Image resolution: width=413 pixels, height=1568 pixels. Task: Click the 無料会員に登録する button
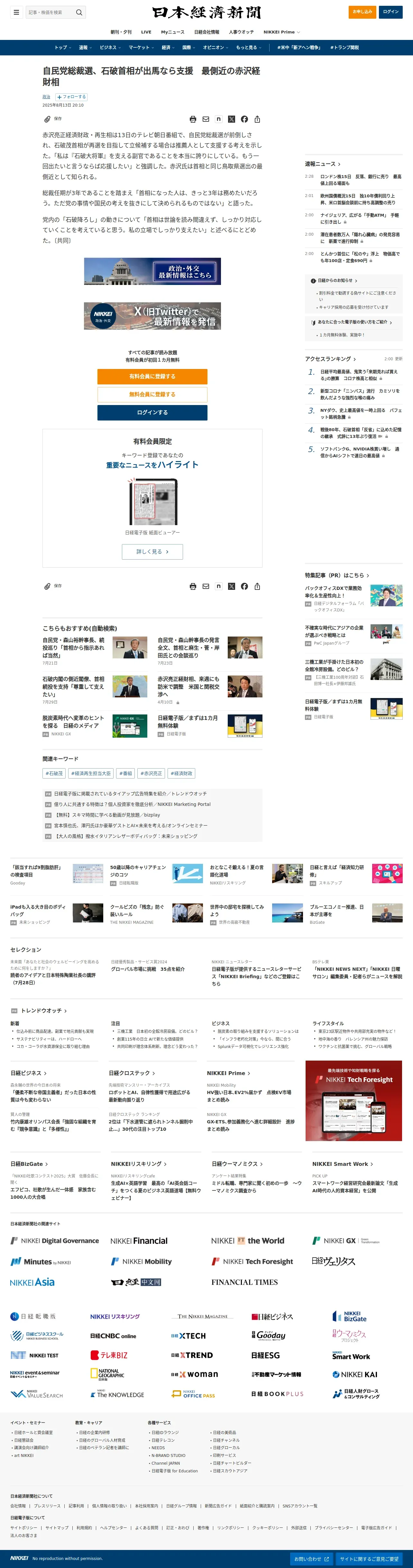[x=152, y=394]
